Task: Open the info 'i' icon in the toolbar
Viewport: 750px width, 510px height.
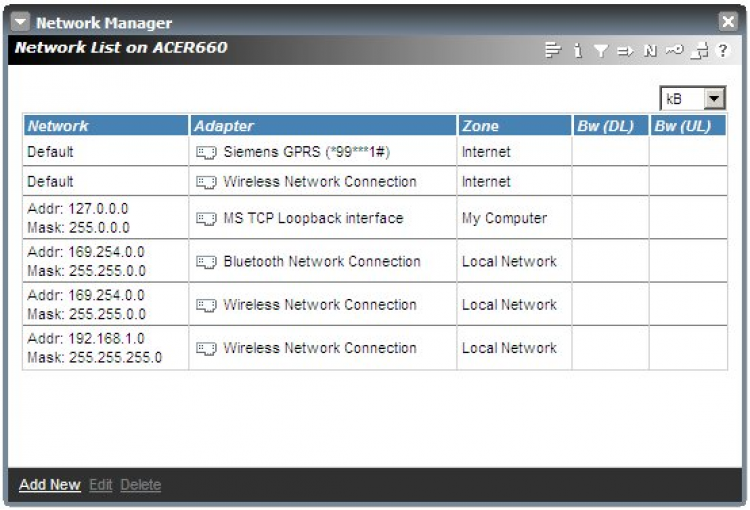Action: (x=577, y=50)
